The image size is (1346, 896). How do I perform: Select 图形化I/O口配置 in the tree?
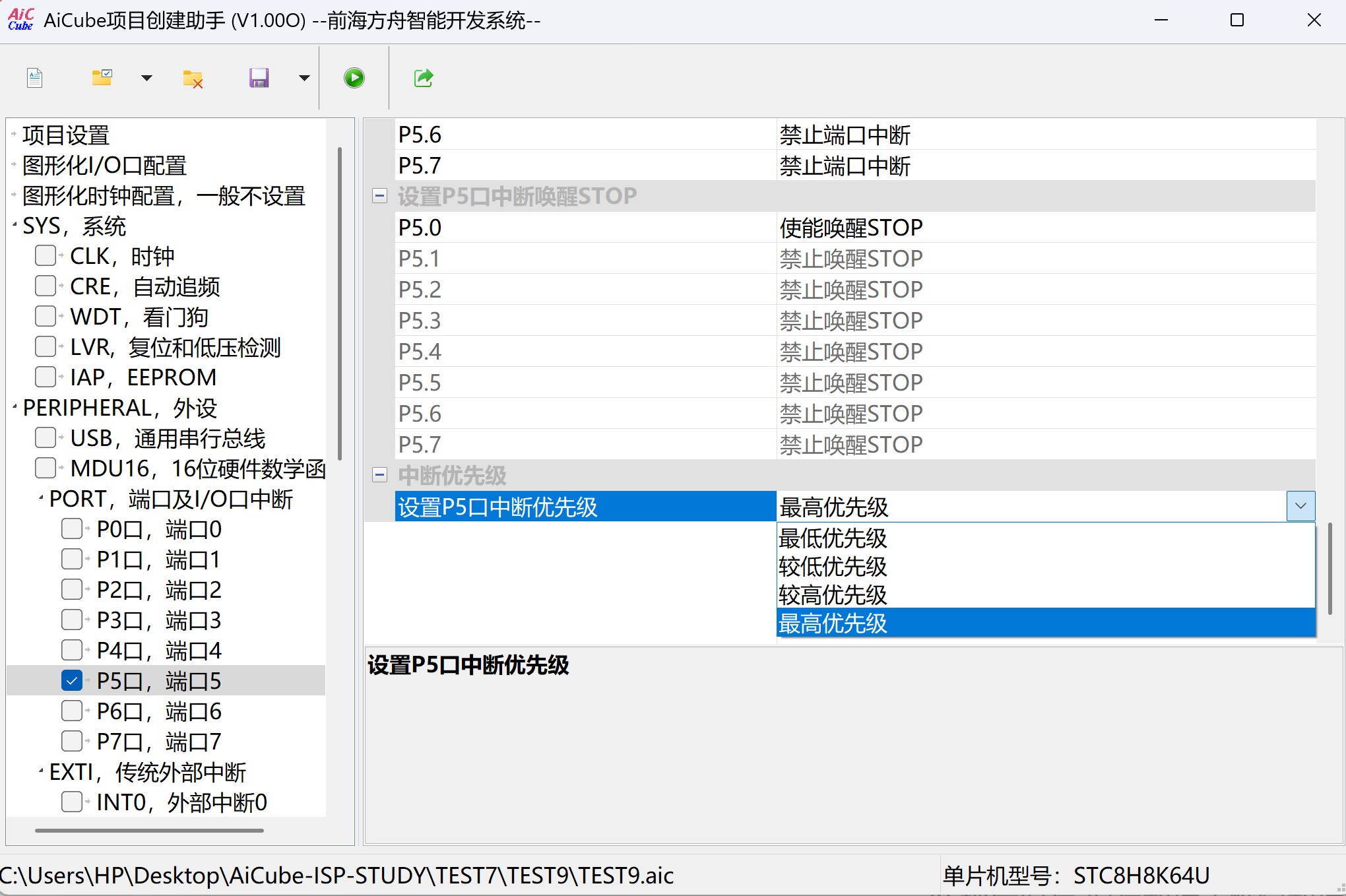click(x=104, y=166)
